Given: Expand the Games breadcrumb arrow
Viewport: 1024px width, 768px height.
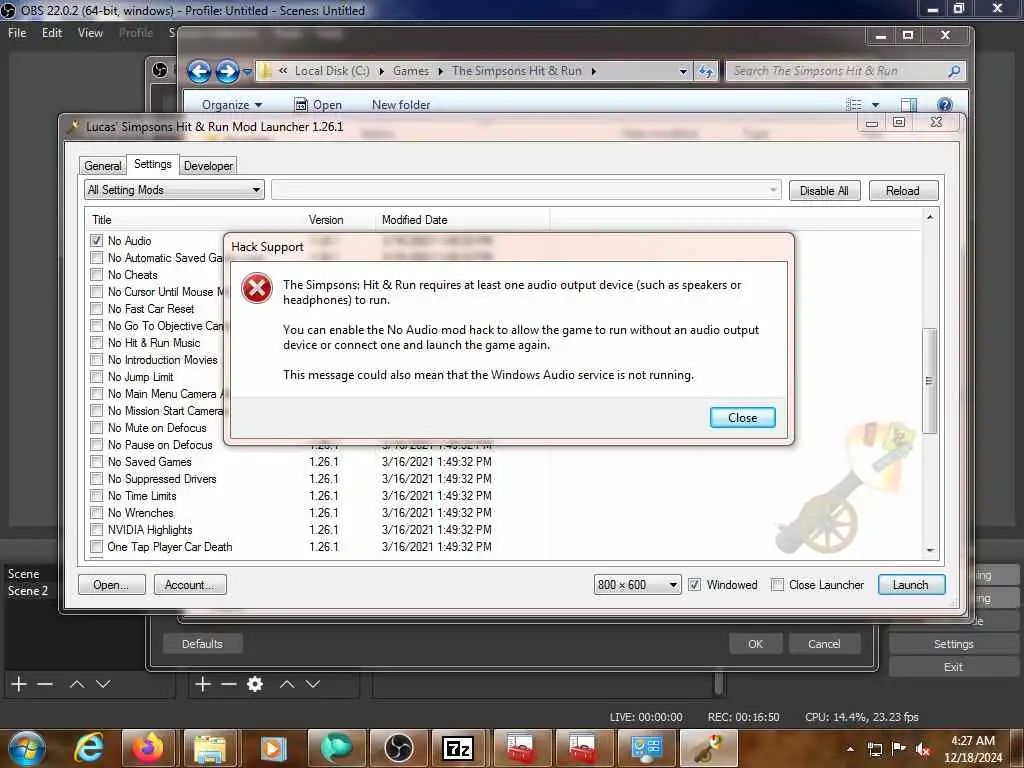Looking at the screenshot, I should tap(441, 71).
